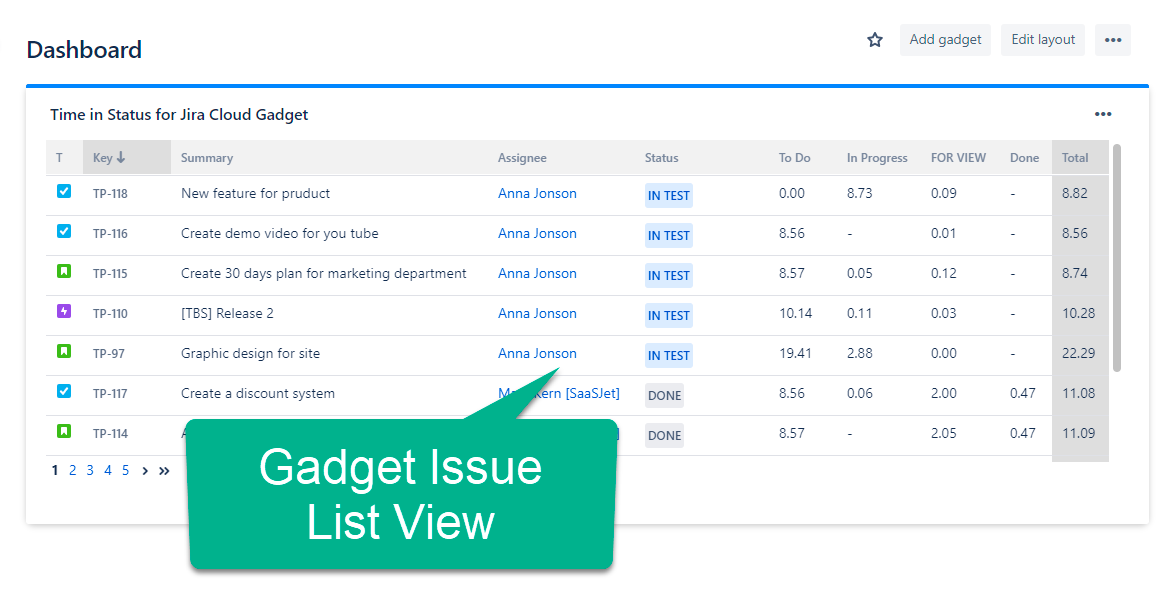Image resolution: width=1174 pixels, height=601 pixels.
Task: Click the Edit layout button
Action: click(1043, 40)
